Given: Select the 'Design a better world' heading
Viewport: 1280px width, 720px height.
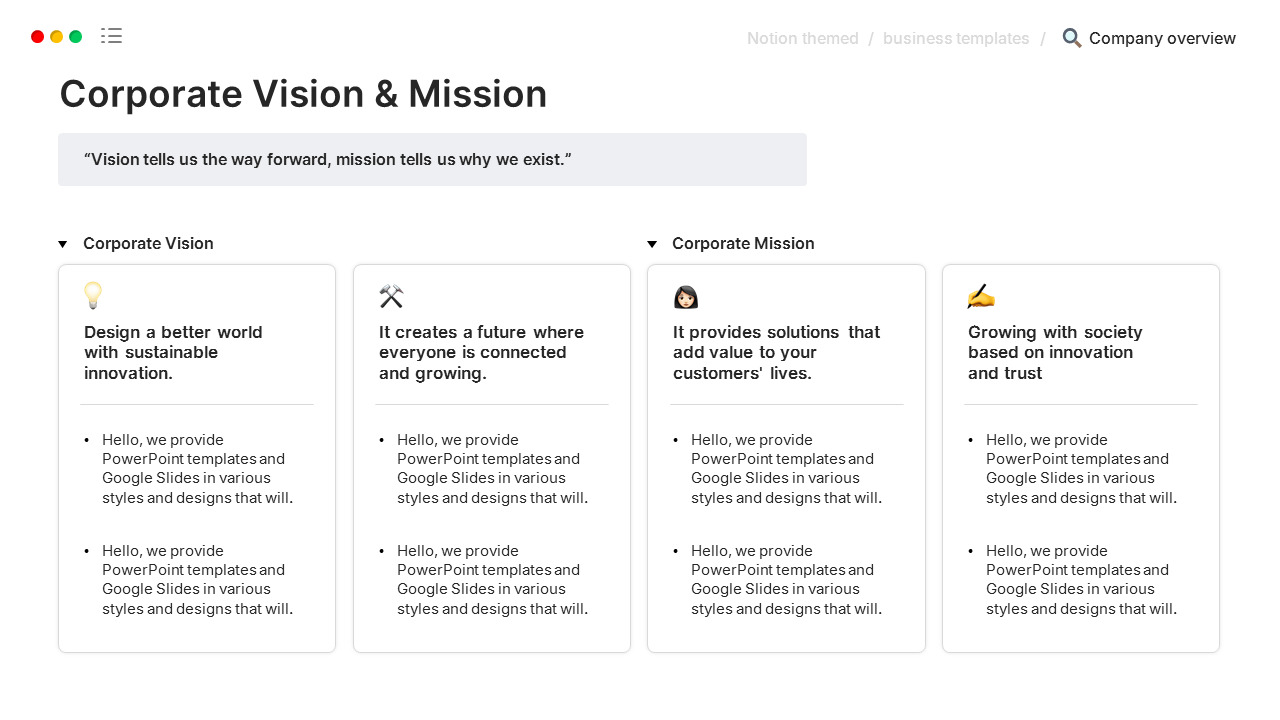Looking at the screenshot, I should click(173, 352).
